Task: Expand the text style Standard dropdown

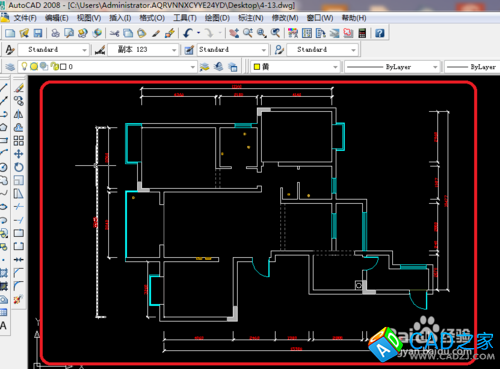Action: point(53,50)
